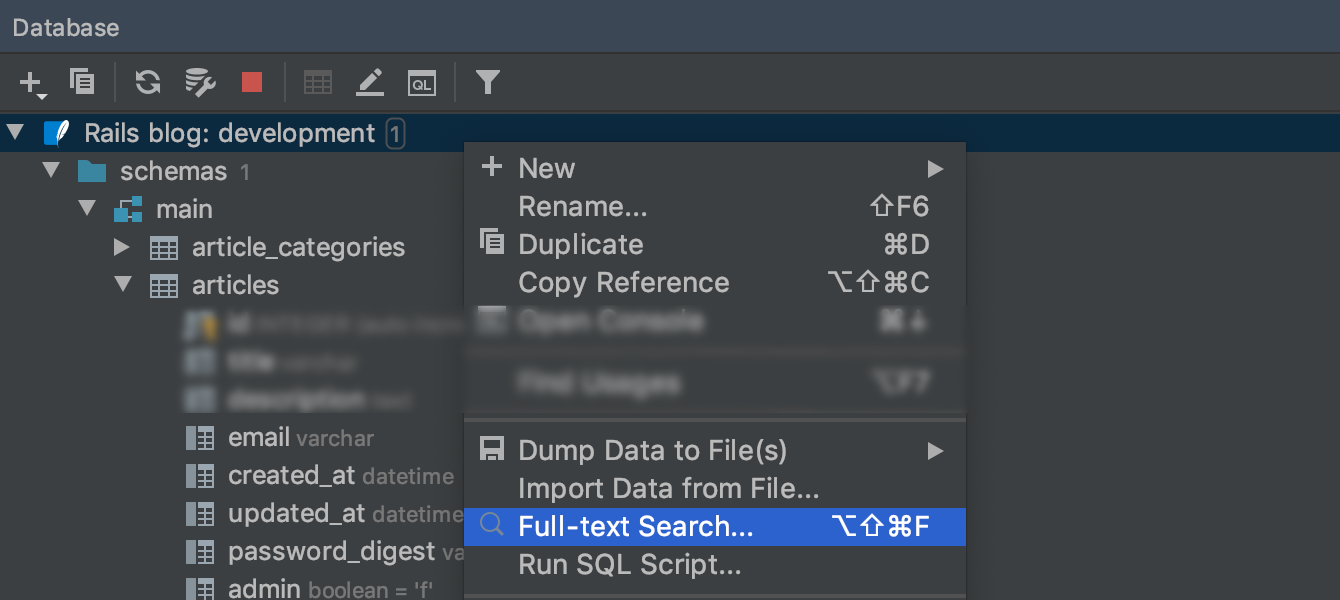The height and width of the screenshot is (600, 1340).
Task: Refresh the database with the sync icon
Action: click(148, 82)
